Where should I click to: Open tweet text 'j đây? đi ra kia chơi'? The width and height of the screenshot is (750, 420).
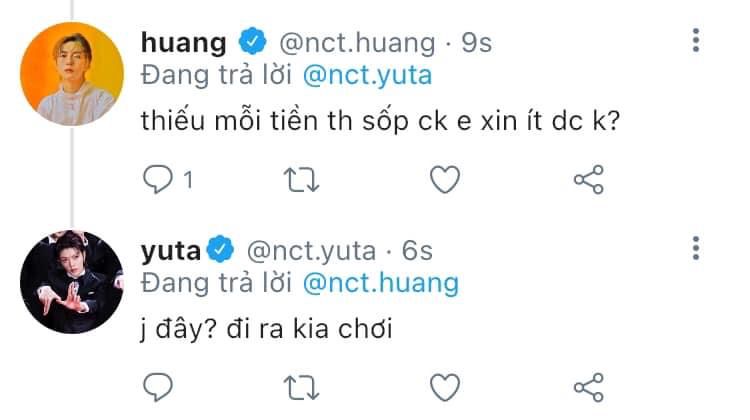(266, 329)
